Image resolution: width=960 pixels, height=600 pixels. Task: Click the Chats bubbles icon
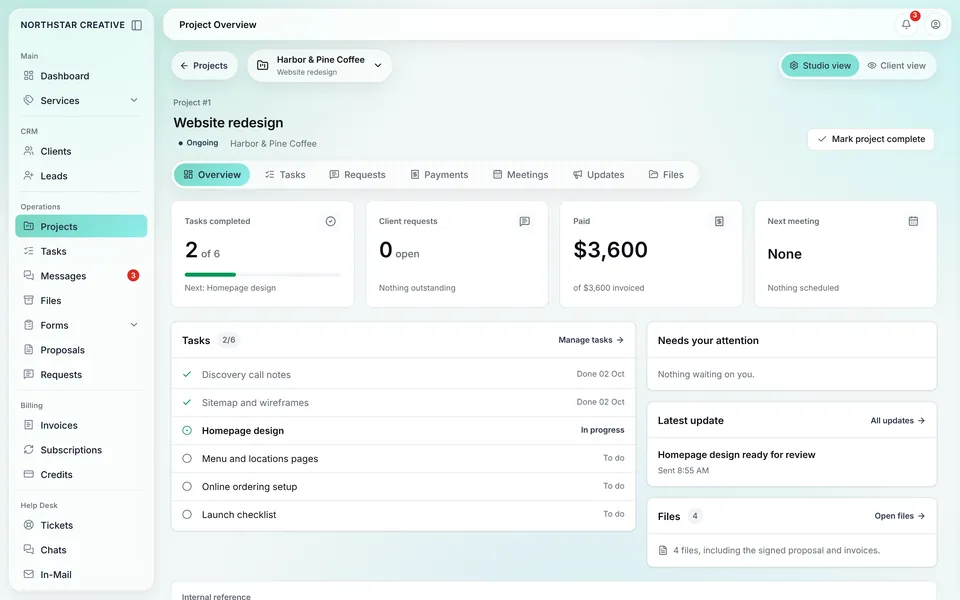click(28, 549)
